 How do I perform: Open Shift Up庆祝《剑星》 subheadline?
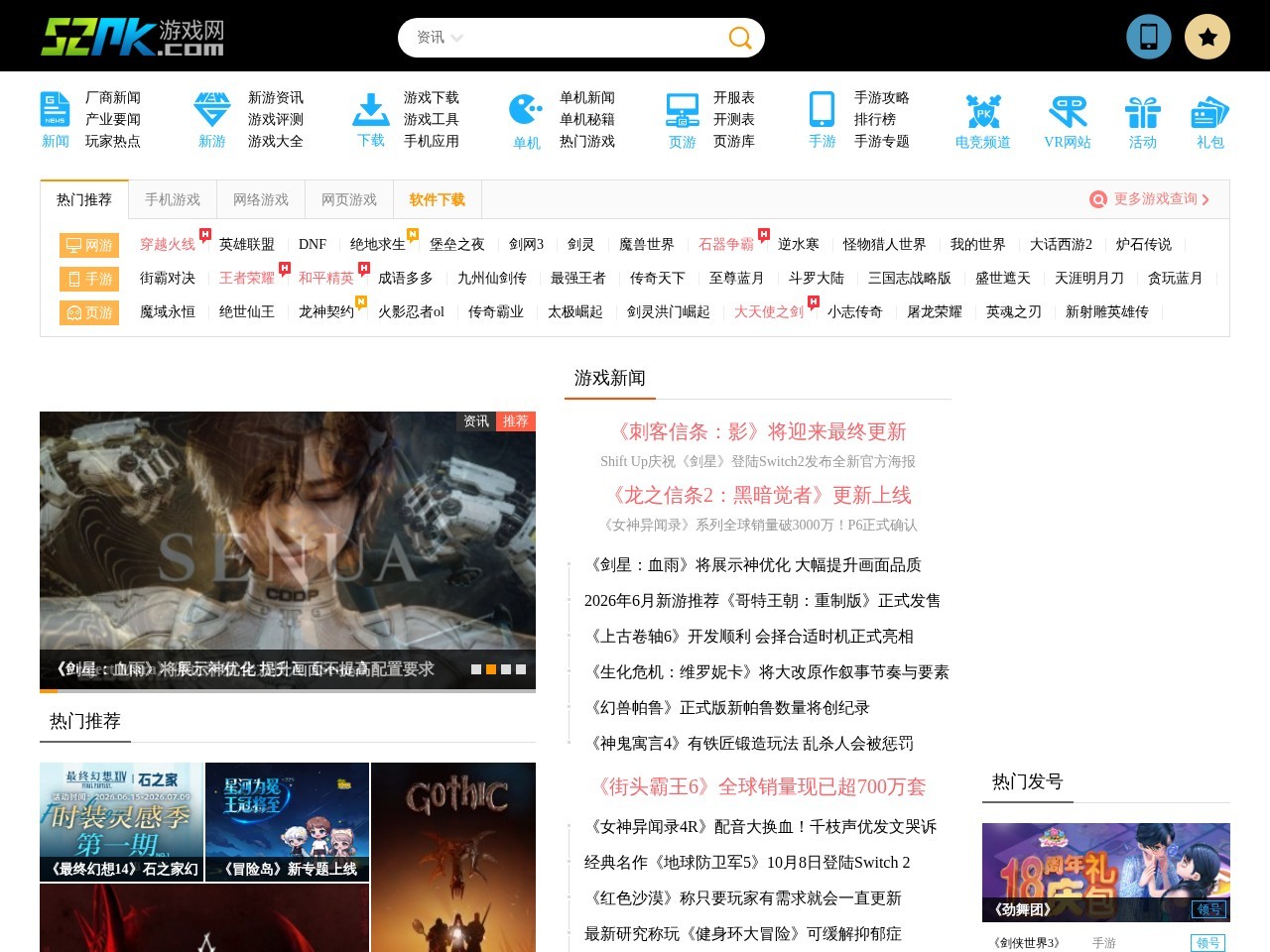[758, 461]
